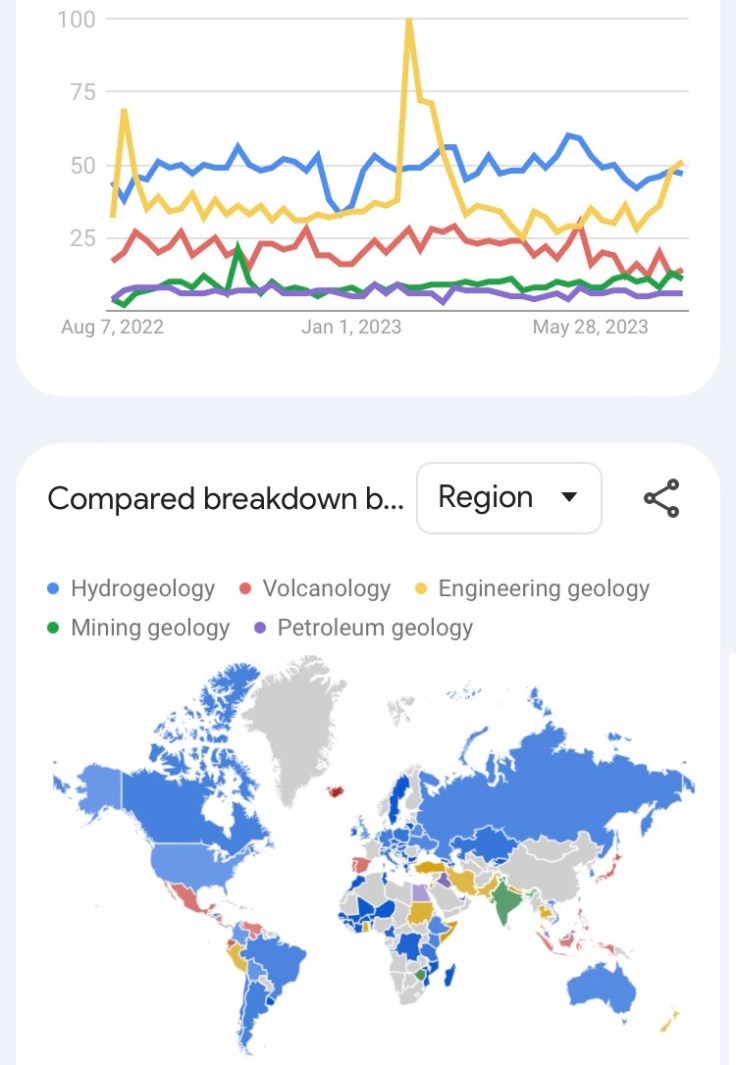The image size is (736, 1065).
Task: Click the yellow Engineering geology legend dot
Action: (421, 589)
